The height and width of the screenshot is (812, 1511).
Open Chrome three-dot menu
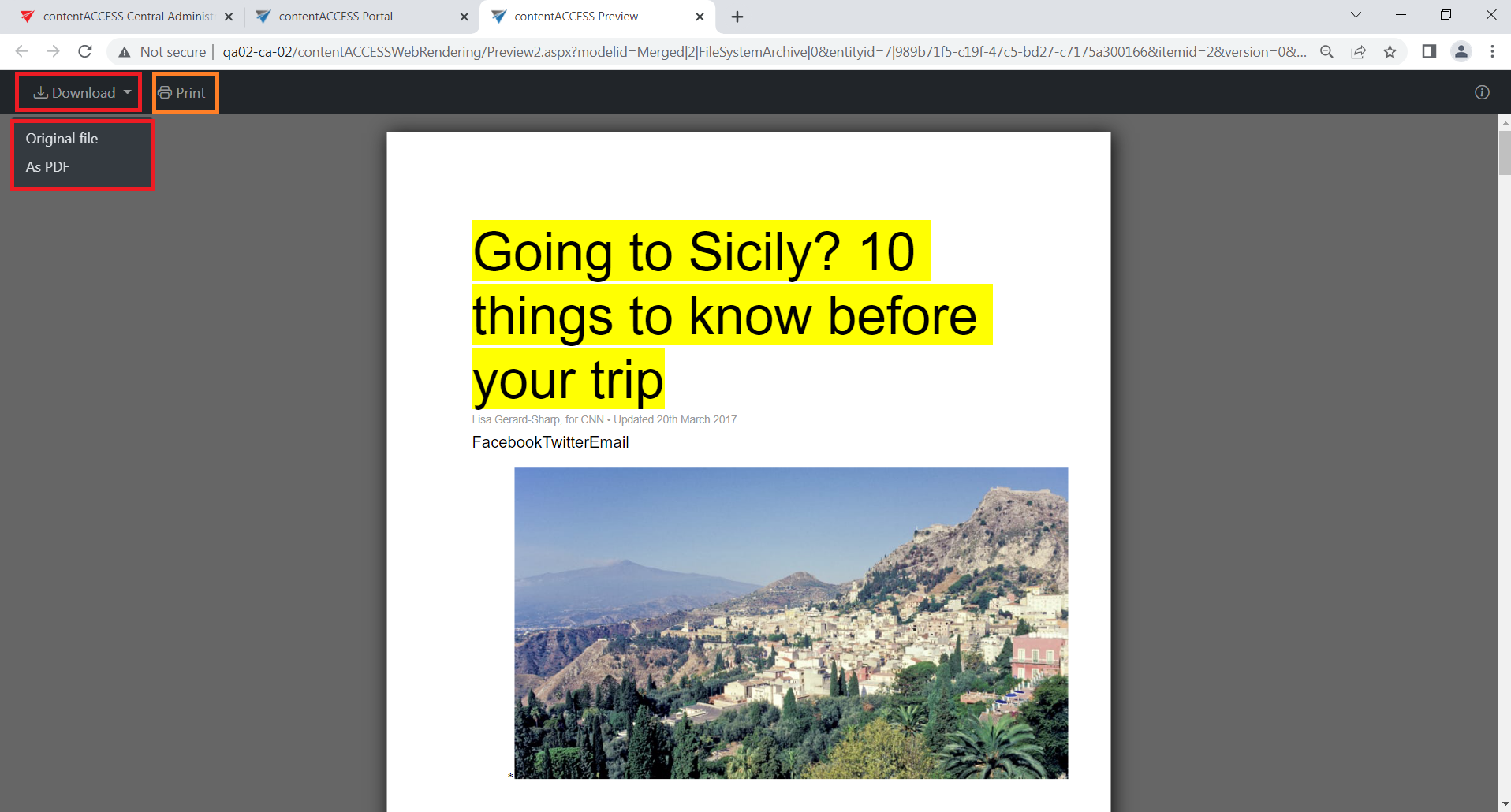coord(1492,52)
